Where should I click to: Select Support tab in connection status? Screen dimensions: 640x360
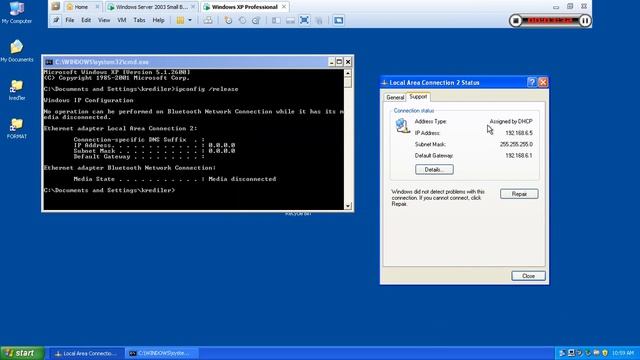coord(418,97)
